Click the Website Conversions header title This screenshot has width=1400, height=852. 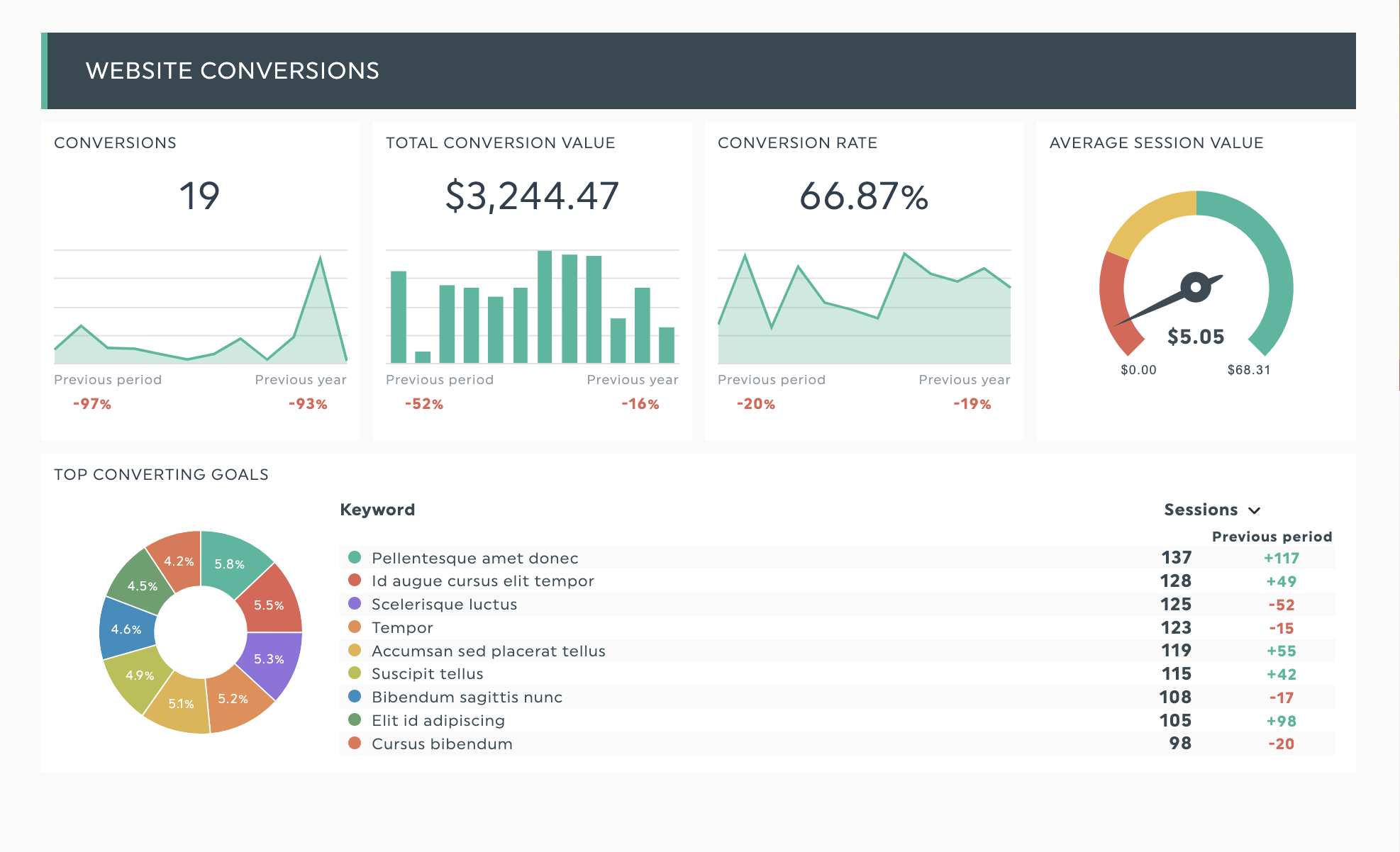(x=232, y=71)
